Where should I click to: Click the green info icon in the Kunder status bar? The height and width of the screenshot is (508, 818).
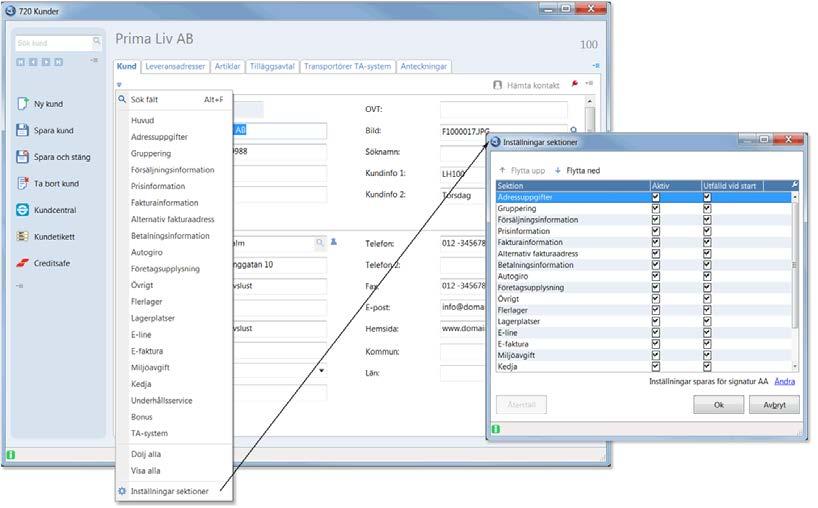click(10, 455)
